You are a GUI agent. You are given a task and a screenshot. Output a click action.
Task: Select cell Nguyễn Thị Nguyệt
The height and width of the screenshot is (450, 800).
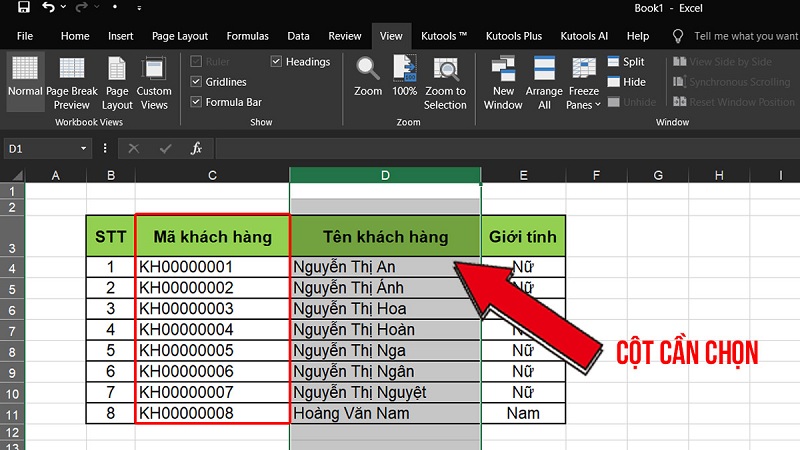(x=385, y=392)
